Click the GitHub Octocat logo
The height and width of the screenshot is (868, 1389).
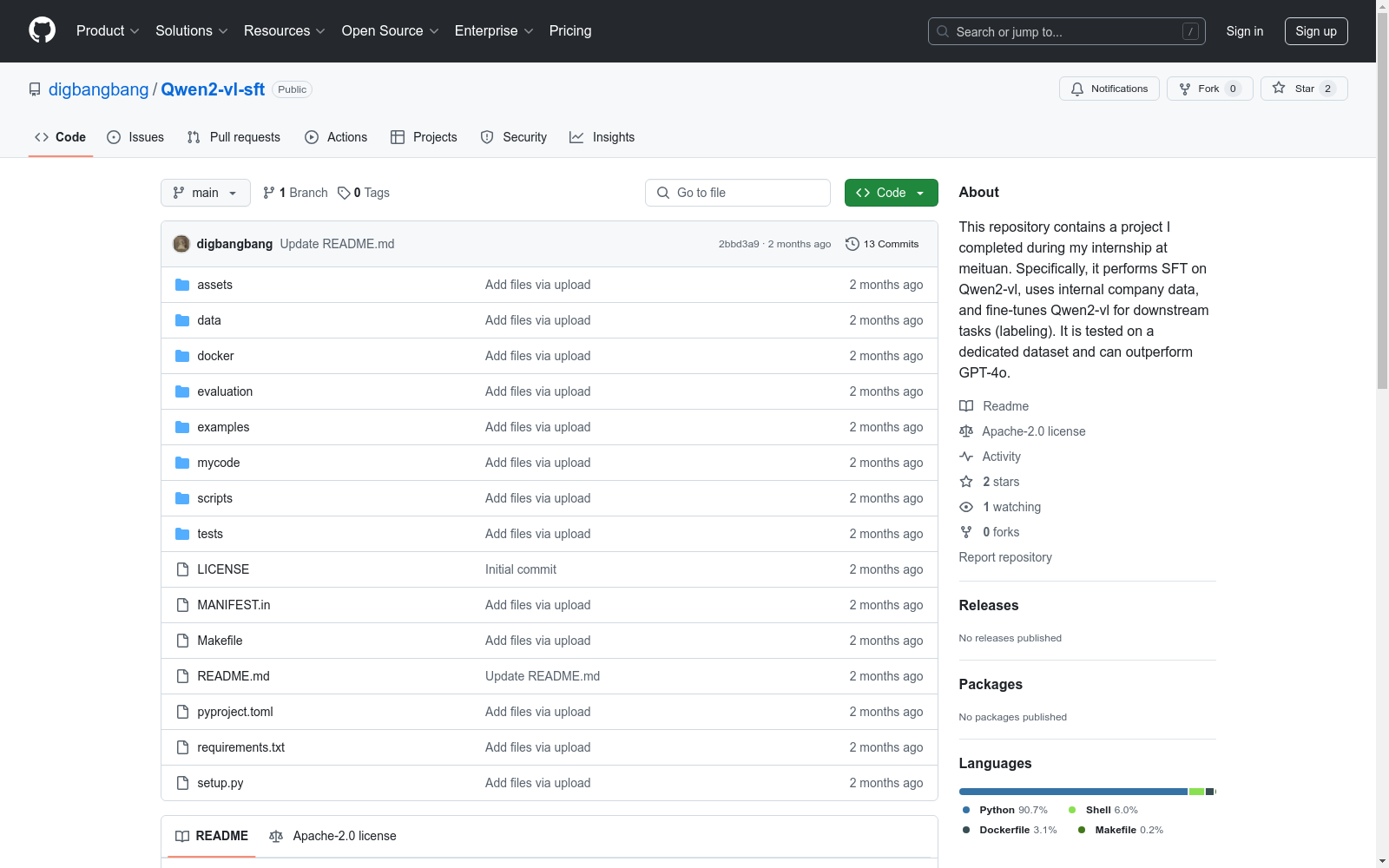pyautogui.click(x=42, y=30)
